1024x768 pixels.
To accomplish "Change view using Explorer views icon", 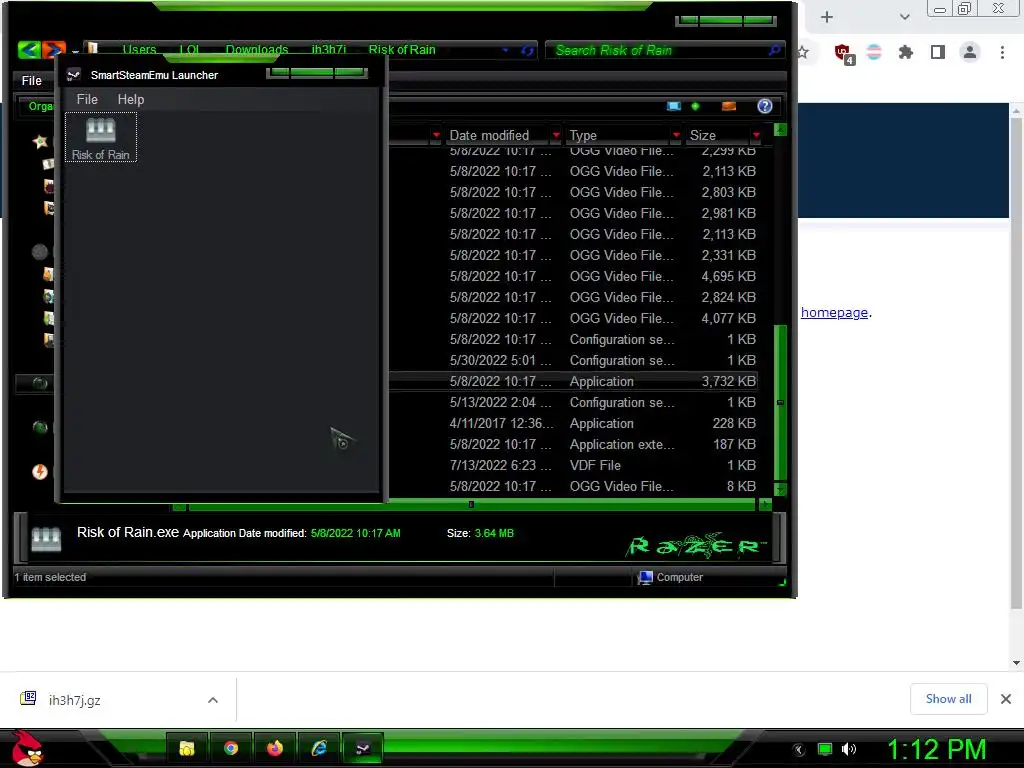I will click(673, 106).
